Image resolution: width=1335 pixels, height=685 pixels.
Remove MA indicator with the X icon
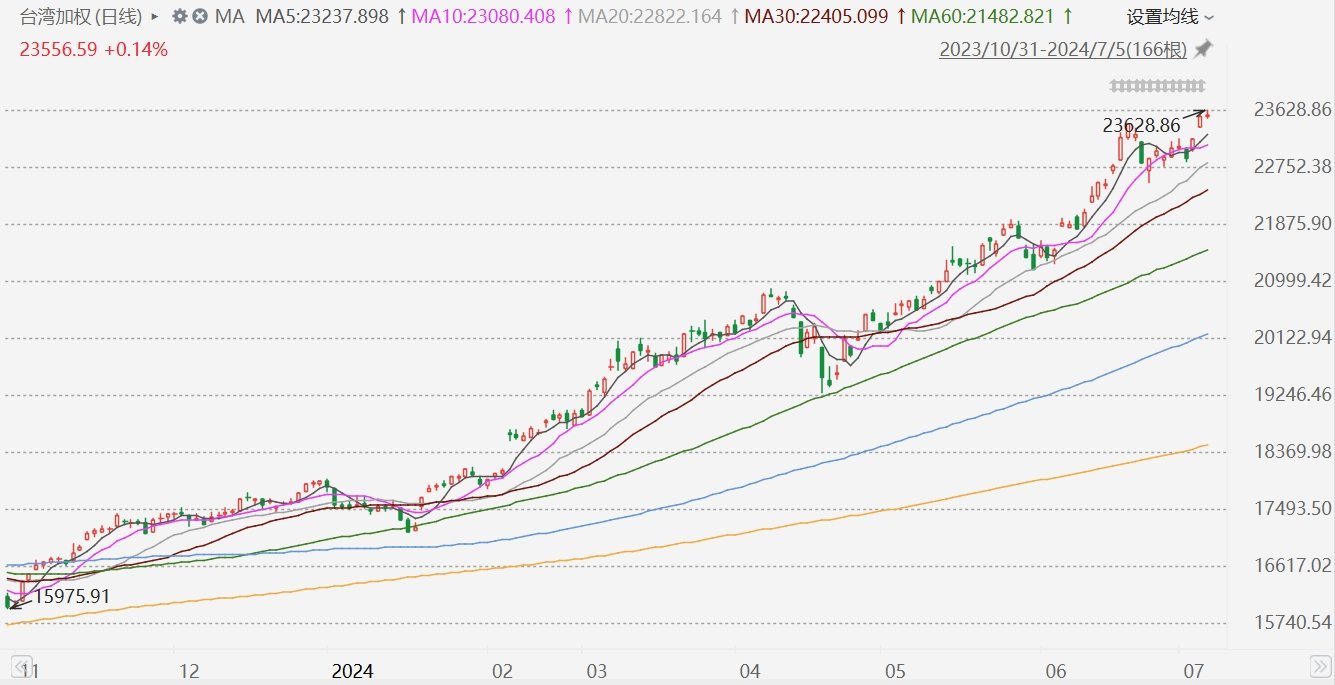tap(200, 17)
